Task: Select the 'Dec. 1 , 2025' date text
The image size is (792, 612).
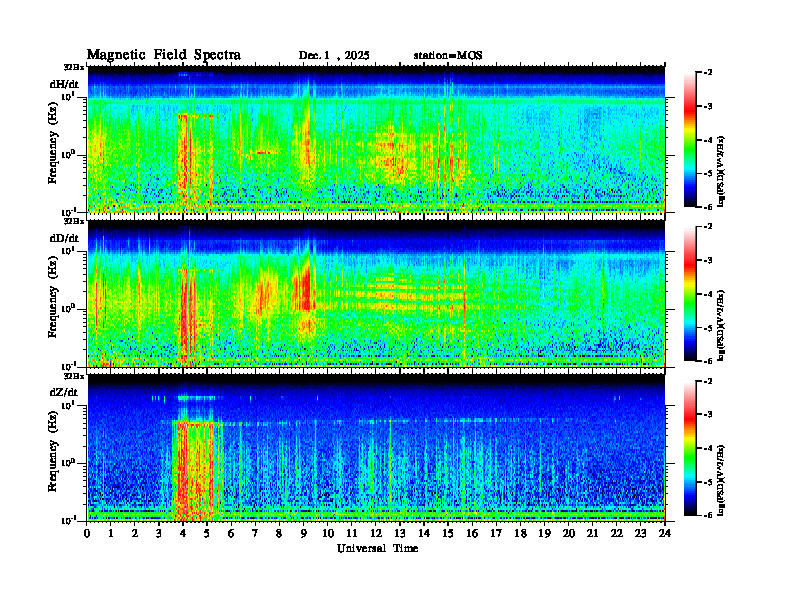Action: coord(334,56)
